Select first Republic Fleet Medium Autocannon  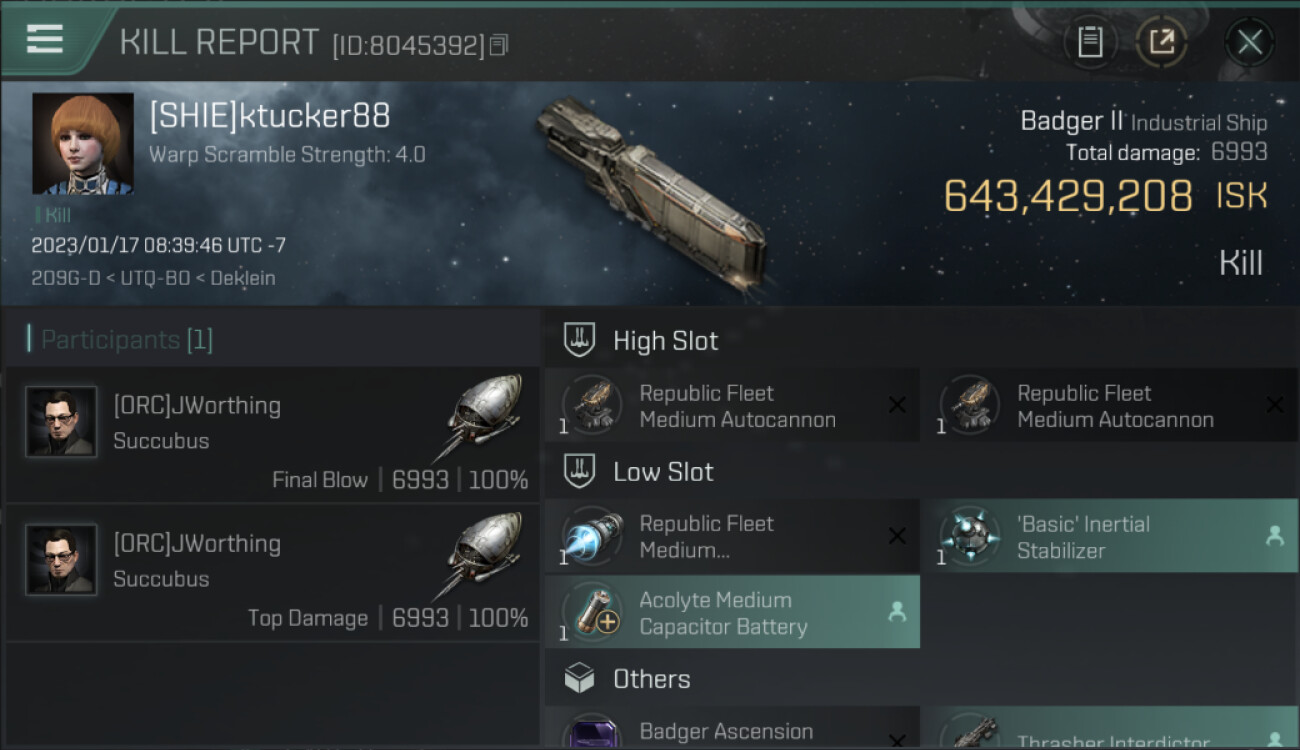(732, 406)
